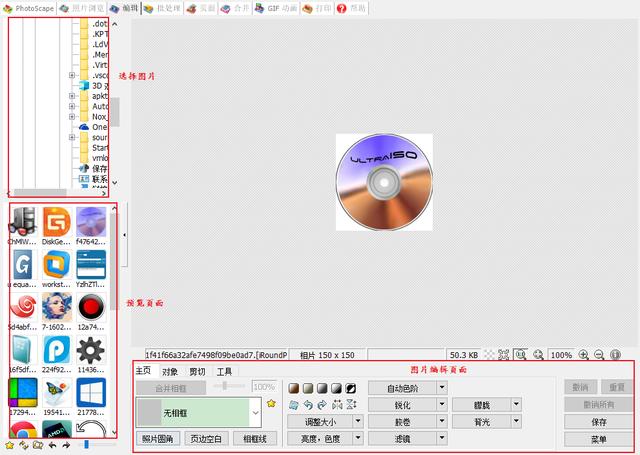640x455 pixels.
Task: Rotate image 90° counter-clockwise
Action: click(308, 405)
